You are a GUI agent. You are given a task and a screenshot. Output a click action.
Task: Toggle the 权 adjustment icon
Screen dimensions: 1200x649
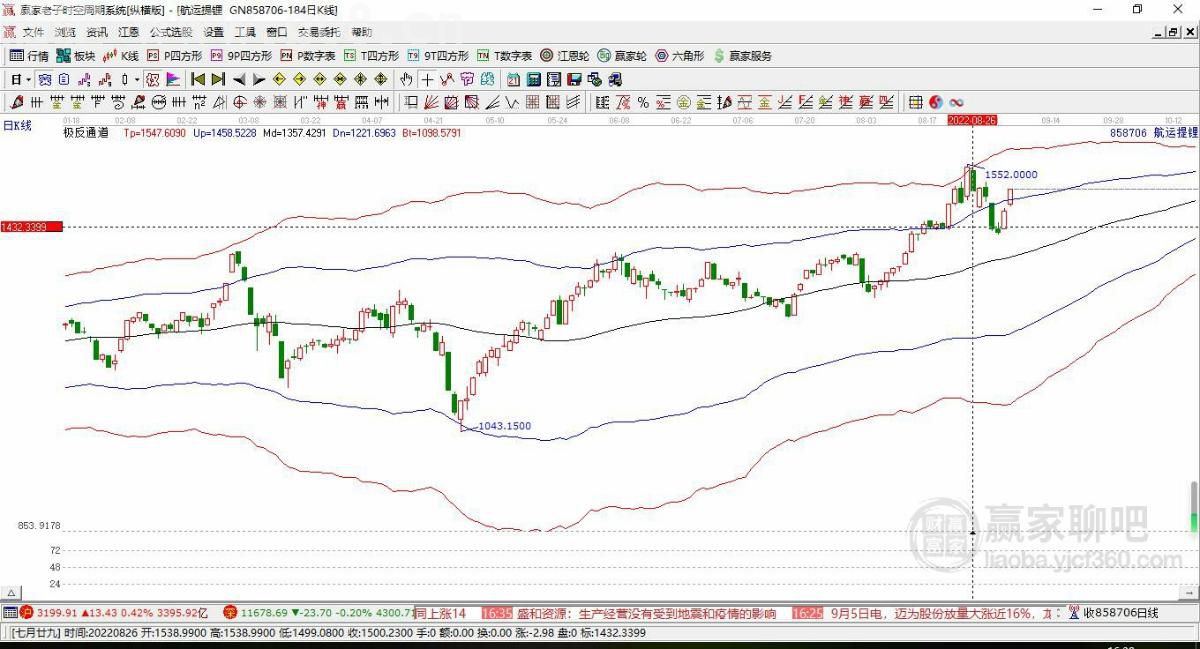tap(154, 79)
